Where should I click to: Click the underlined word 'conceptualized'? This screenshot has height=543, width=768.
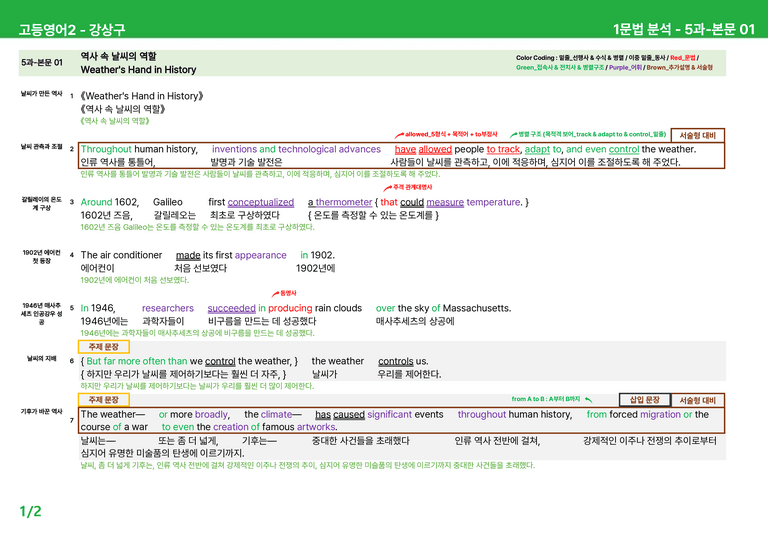coord(261,202)
